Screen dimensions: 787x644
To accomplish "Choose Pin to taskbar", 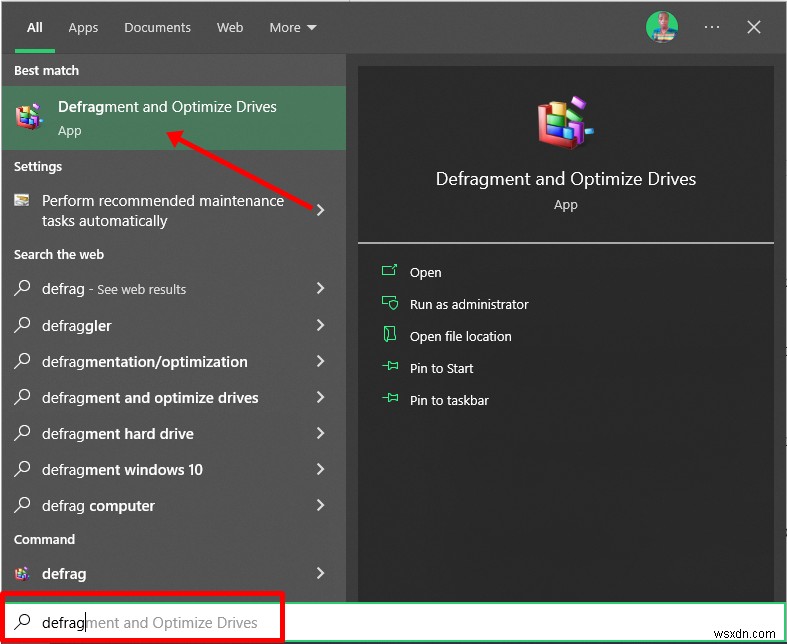I will pos(449,401).
